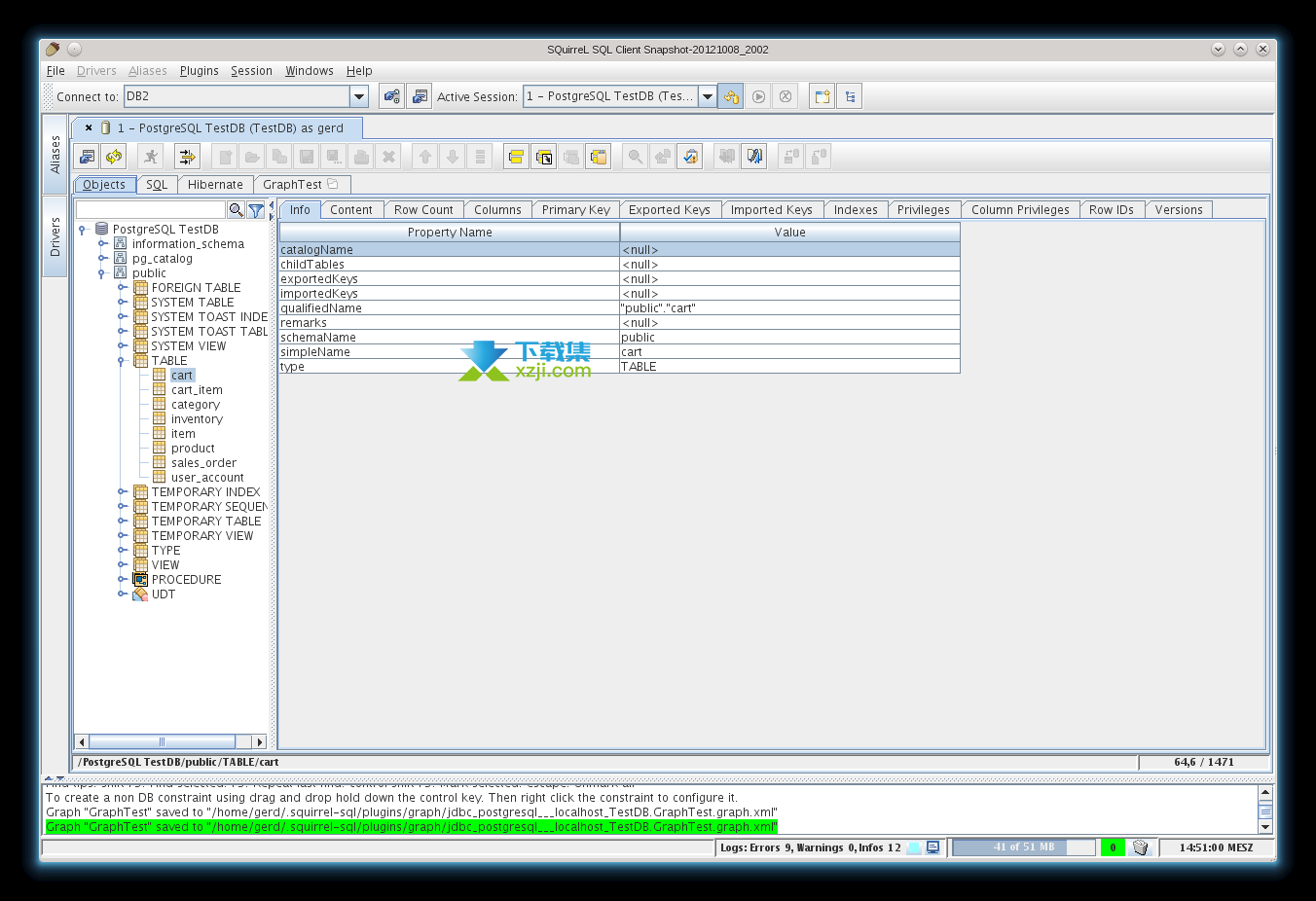
Task: Click the blue checkmark refresh icon in session toolbar
Action: 690,157
